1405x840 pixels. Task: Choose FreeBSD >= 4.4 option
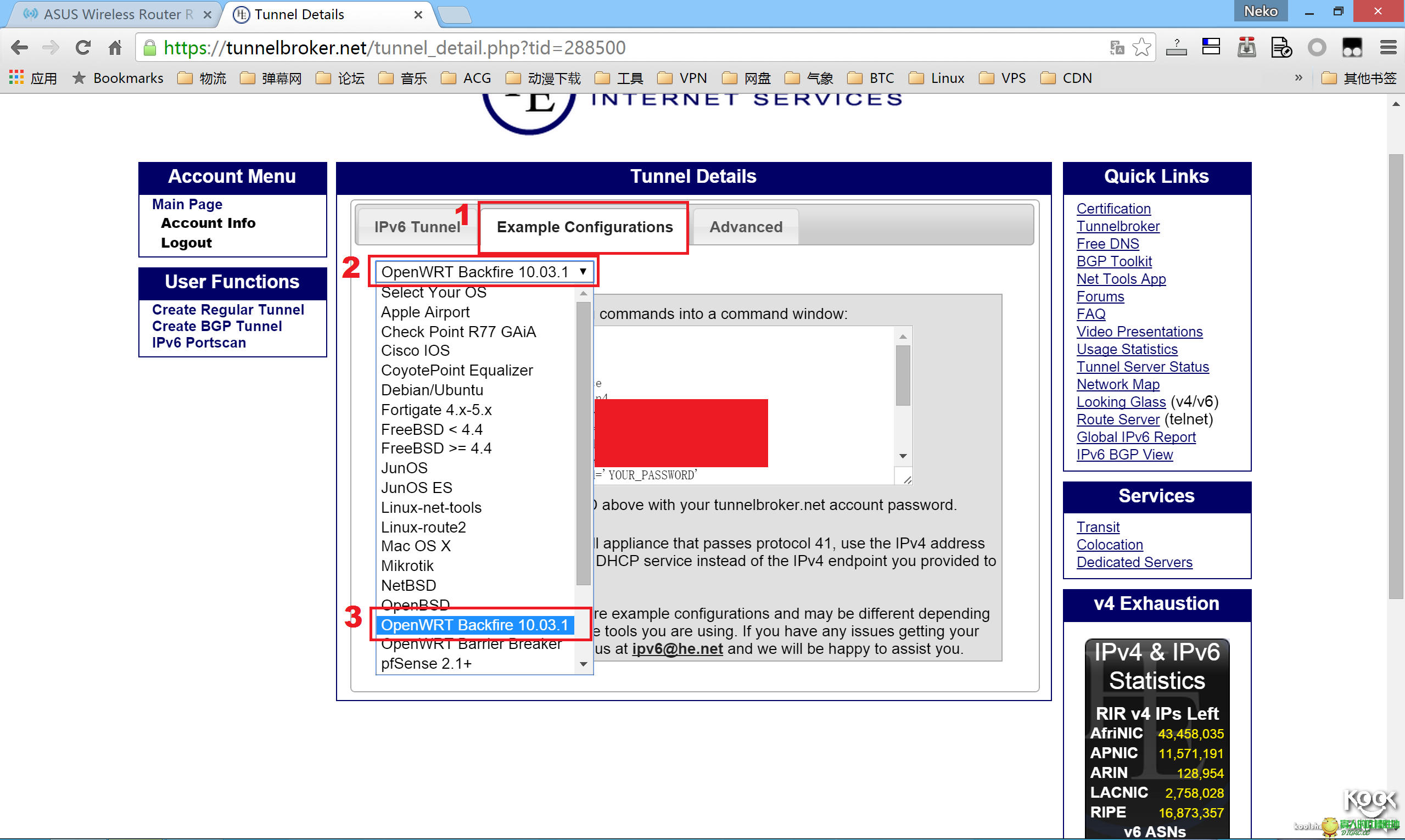point(436,449)
